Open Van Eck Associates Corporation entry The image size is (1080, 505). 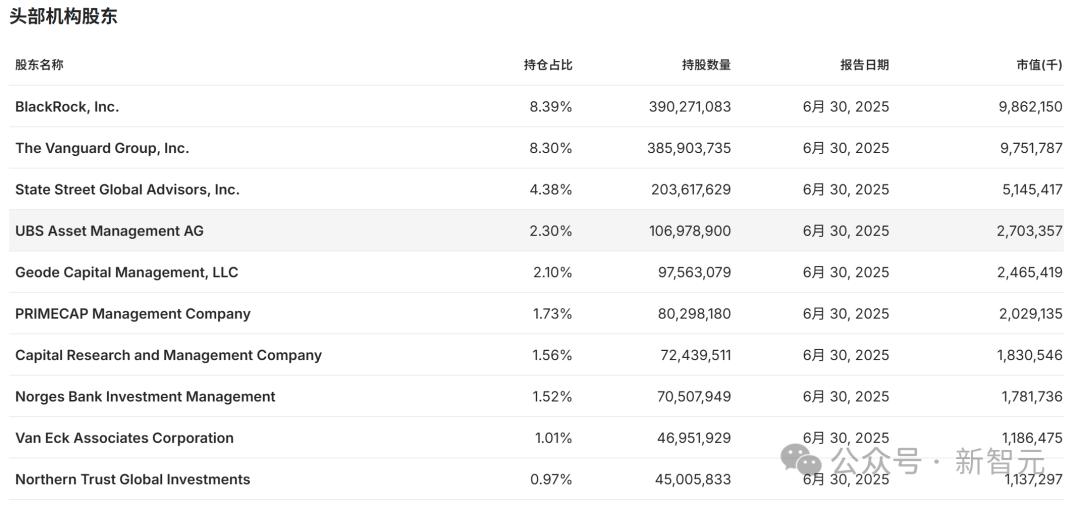(124, 438)
